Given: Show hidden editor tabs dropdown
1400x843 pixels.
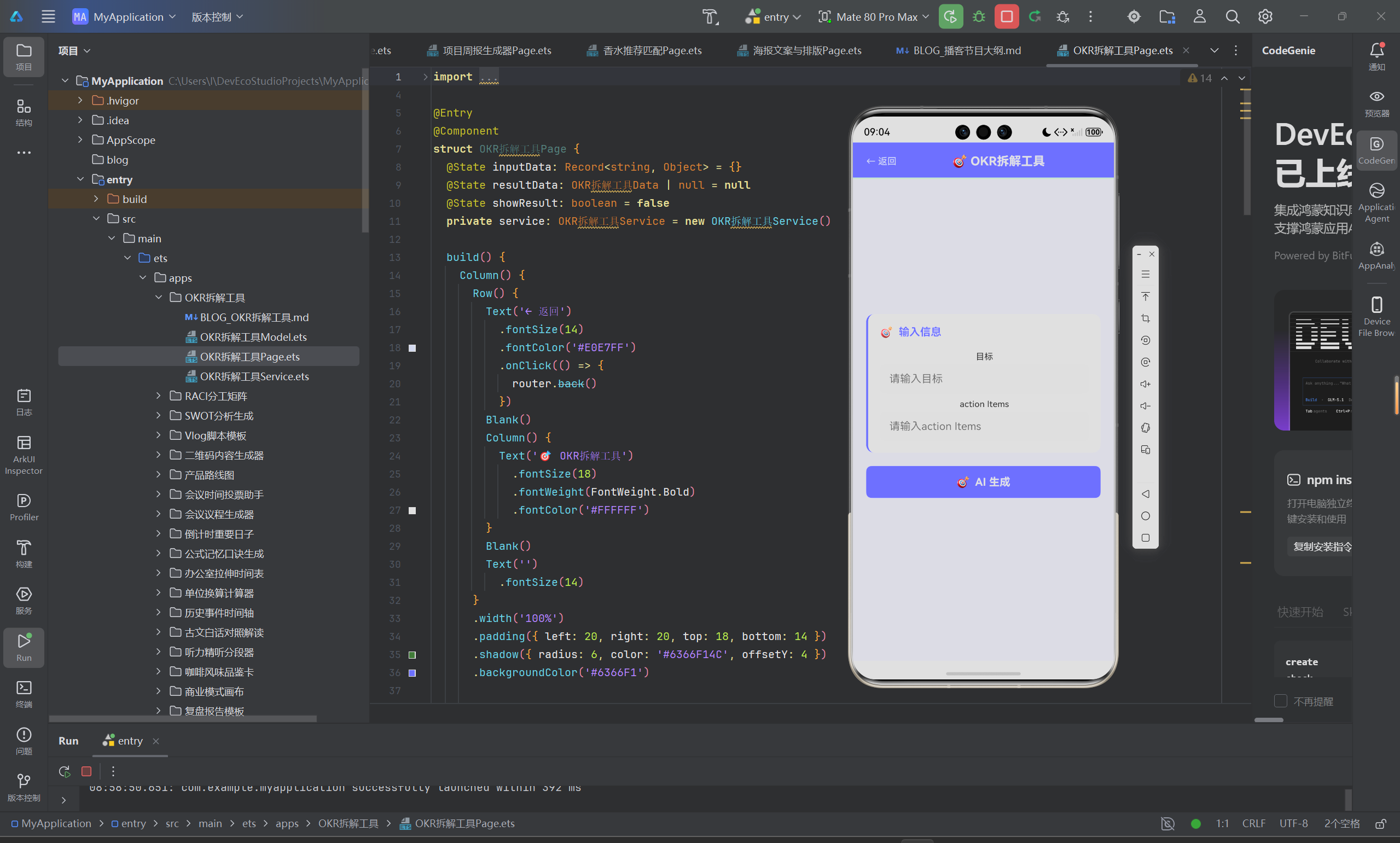Looking at the screenshot, I should 1215,50.
